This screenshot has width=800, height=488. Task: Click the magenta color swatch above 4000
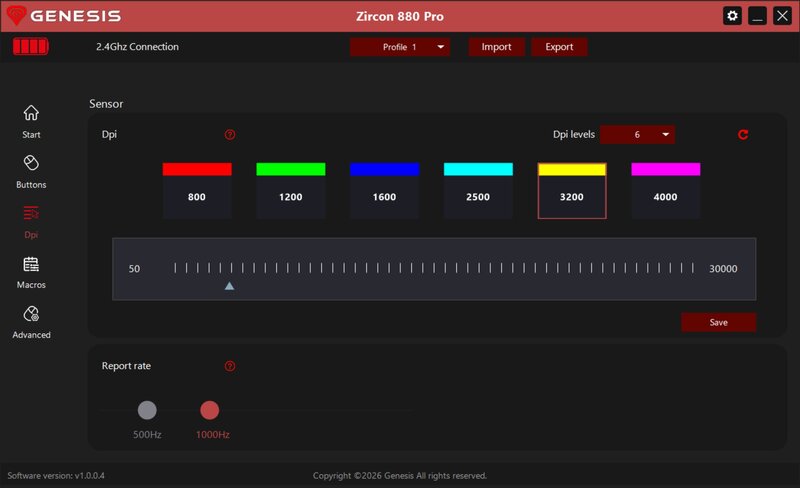tap(666, 169)
